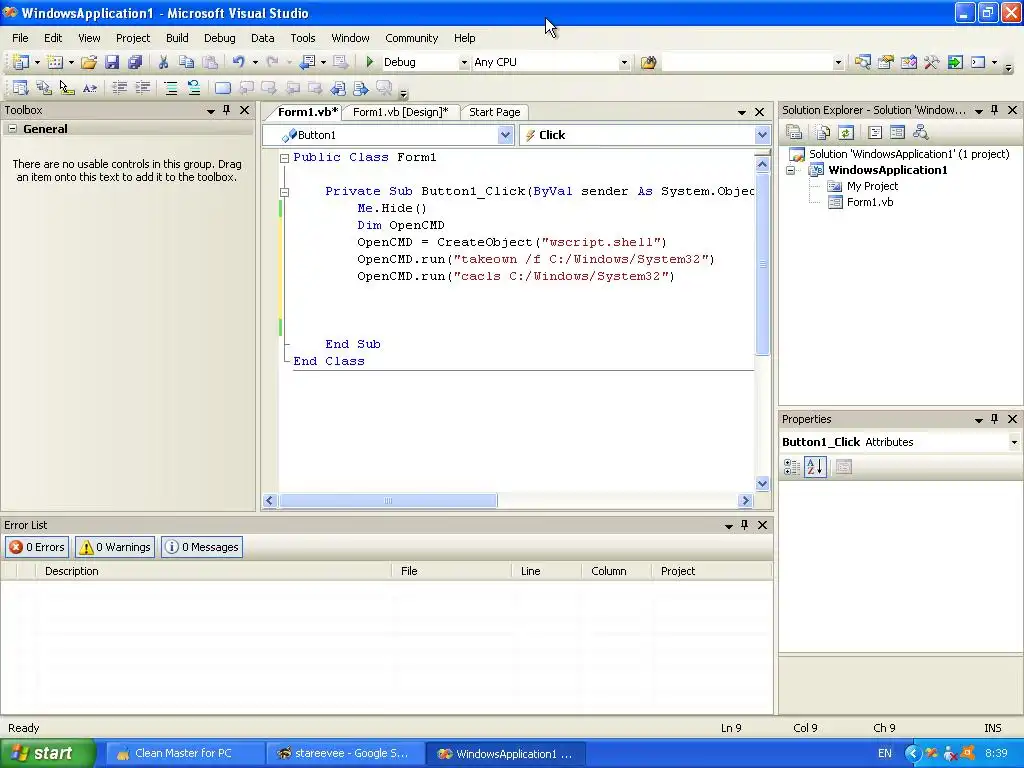Click the Display Object Member List icon
Image resolution: width=1024 pixels, height=768 pixels.
click(20, 88)
